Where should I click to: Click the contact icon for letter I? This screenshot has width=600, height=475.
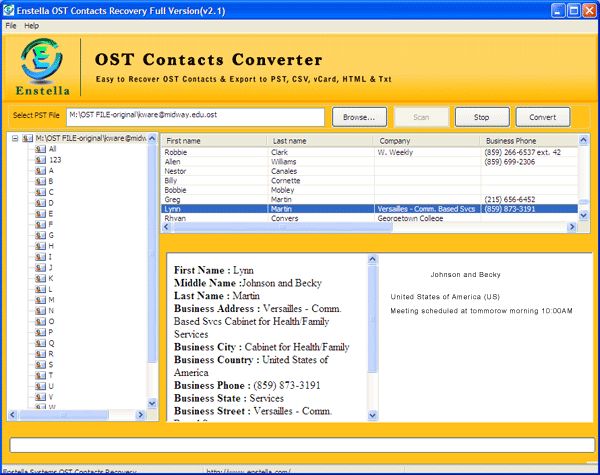[40, 257]
